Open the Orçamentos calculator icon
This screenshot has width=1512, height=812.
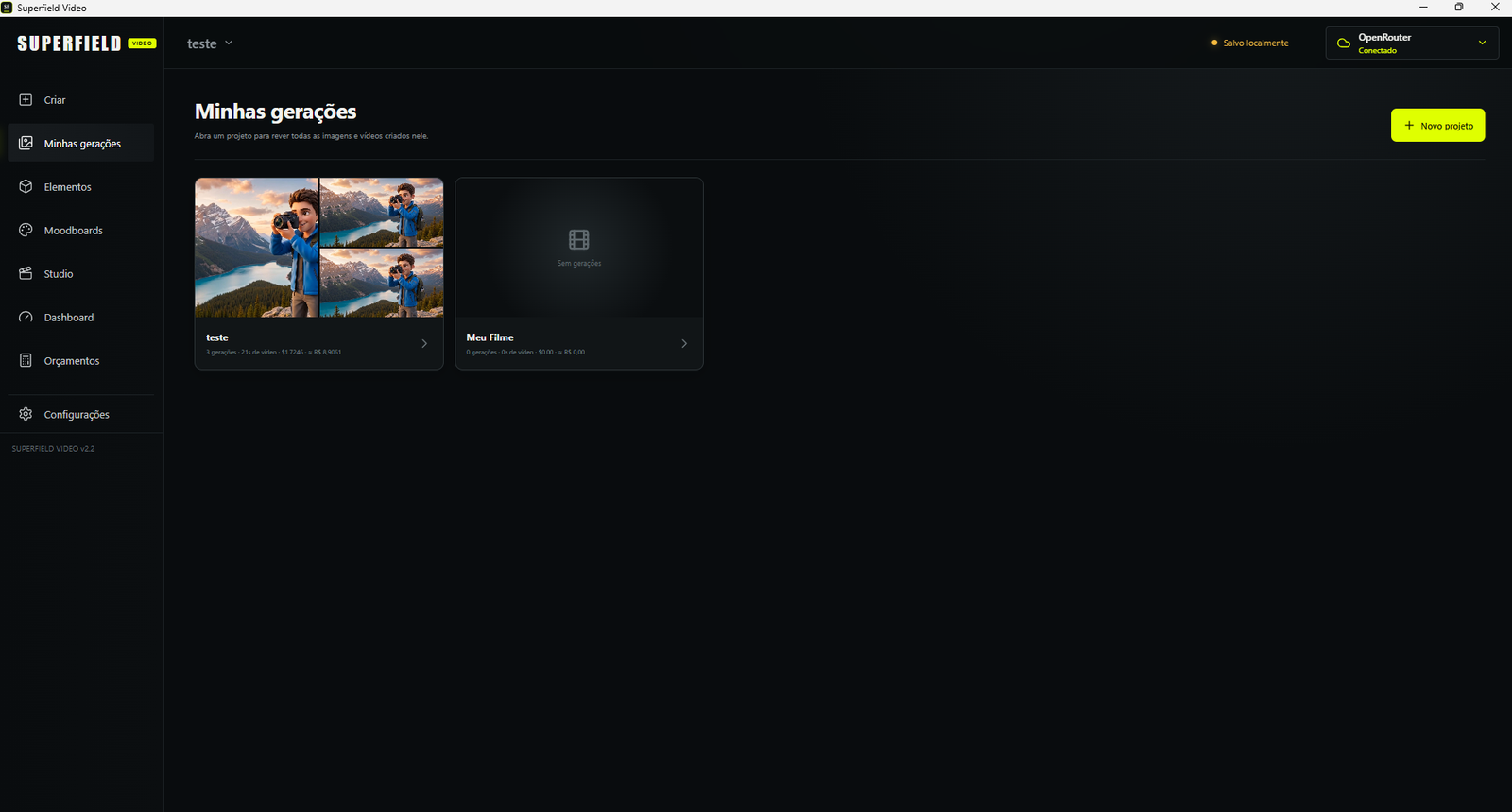26,360
